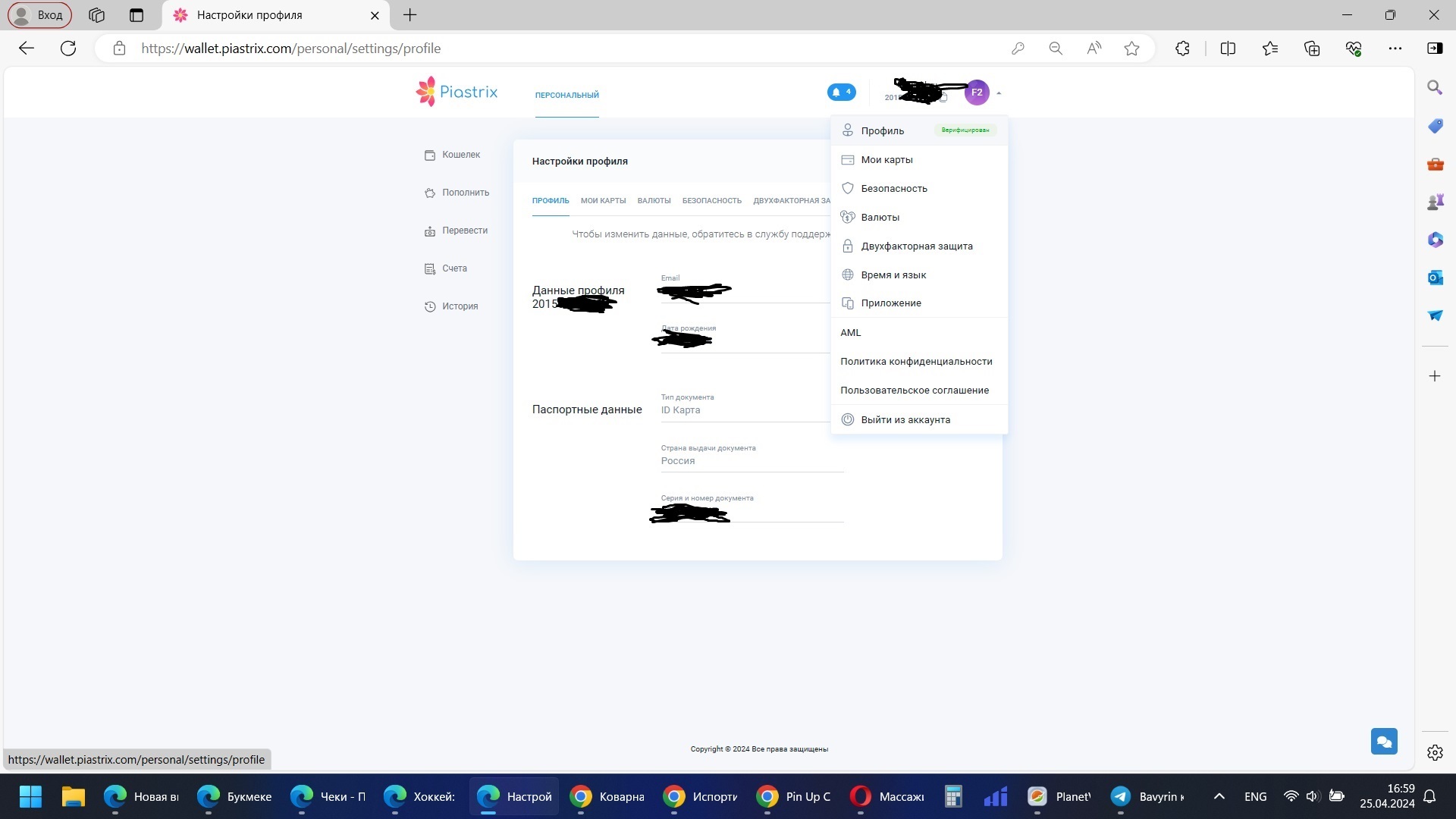Open Кошелек in the sidebar

(x=453, y=155)
